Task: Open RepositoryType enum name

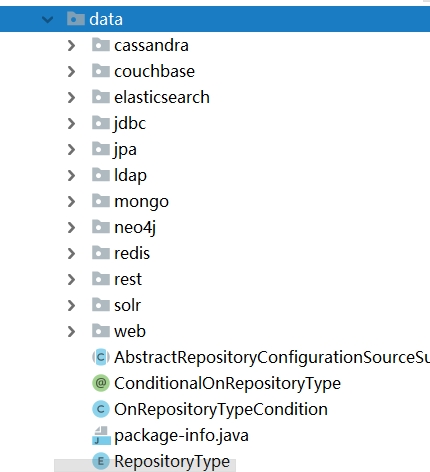Action: (172, 462)
